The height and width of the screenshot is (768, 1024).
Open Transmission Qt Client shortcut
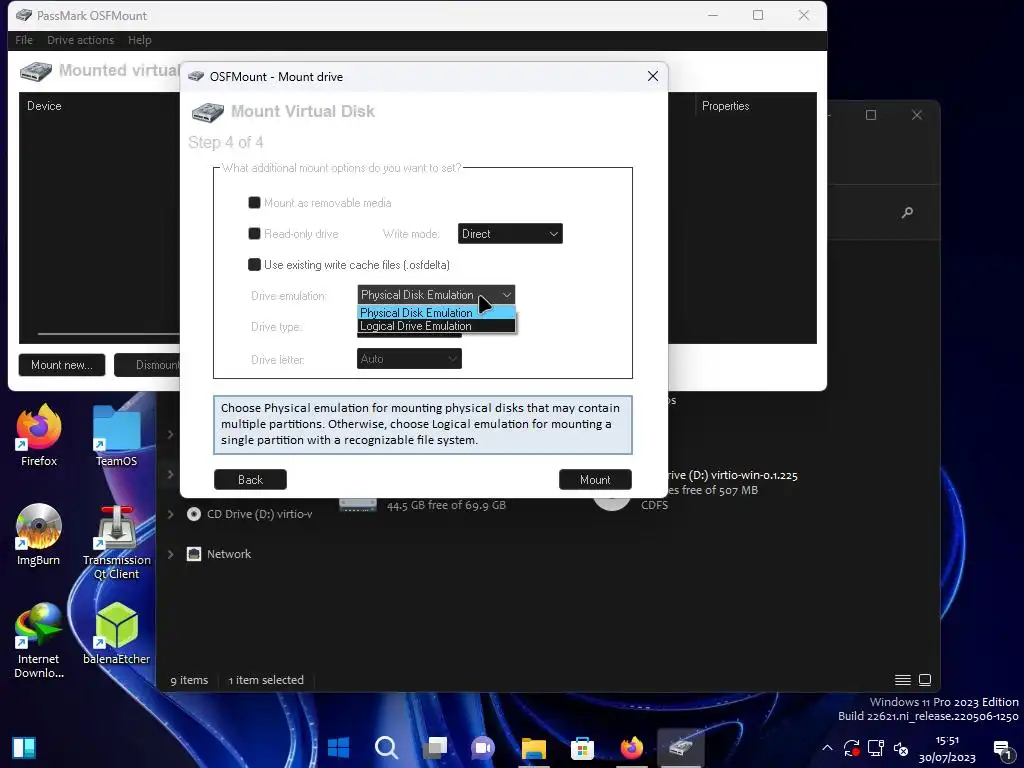coord(116,542)
